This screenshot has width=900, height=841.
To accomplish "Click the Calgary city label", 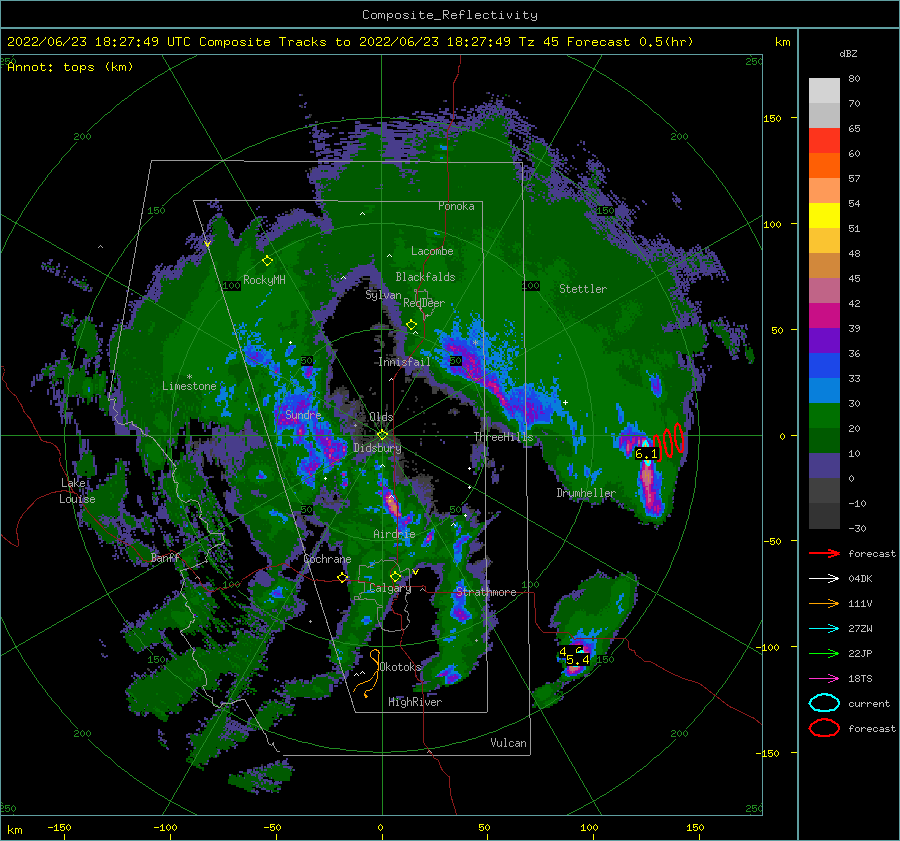I will pyautogui.click(x=390, y=588).
